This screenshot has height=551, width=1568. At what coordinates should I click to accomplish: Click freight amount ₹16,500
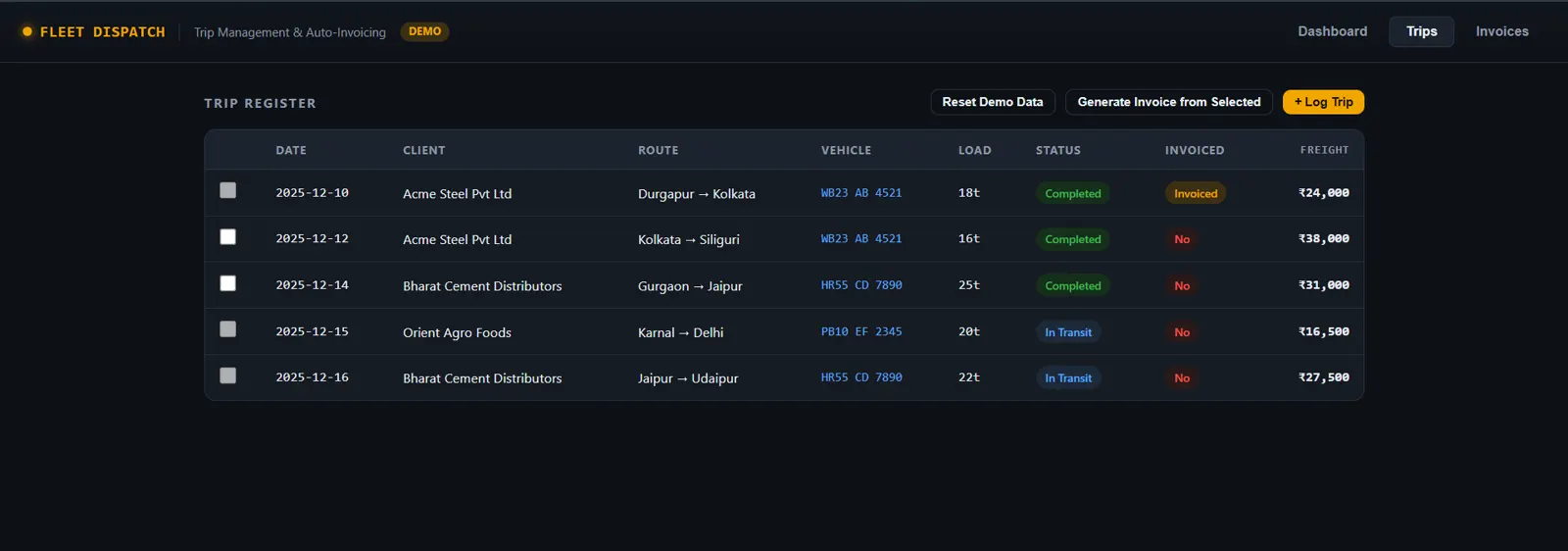[x=1324, y=331]
